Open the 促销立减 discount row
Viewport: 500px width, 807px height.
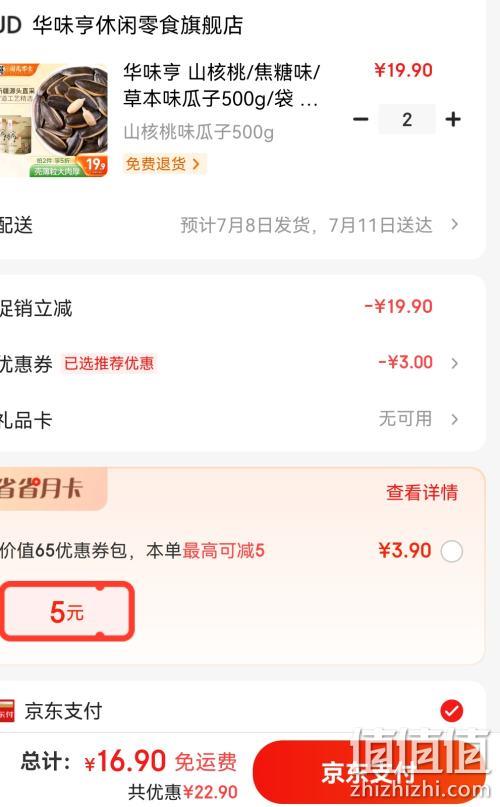pyautogui.click(x=241, y=308)
